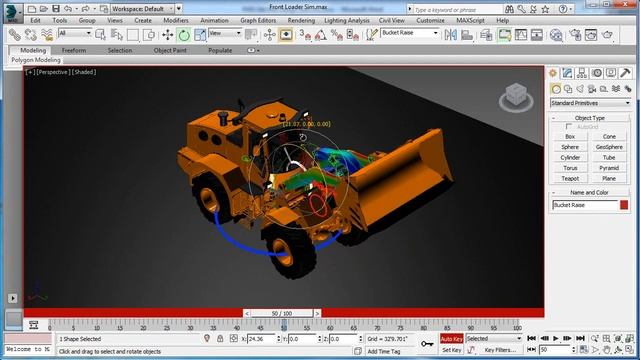The image size is (640, 360).
Task: Open the Animation menu
Action: [x=214, y=20]
